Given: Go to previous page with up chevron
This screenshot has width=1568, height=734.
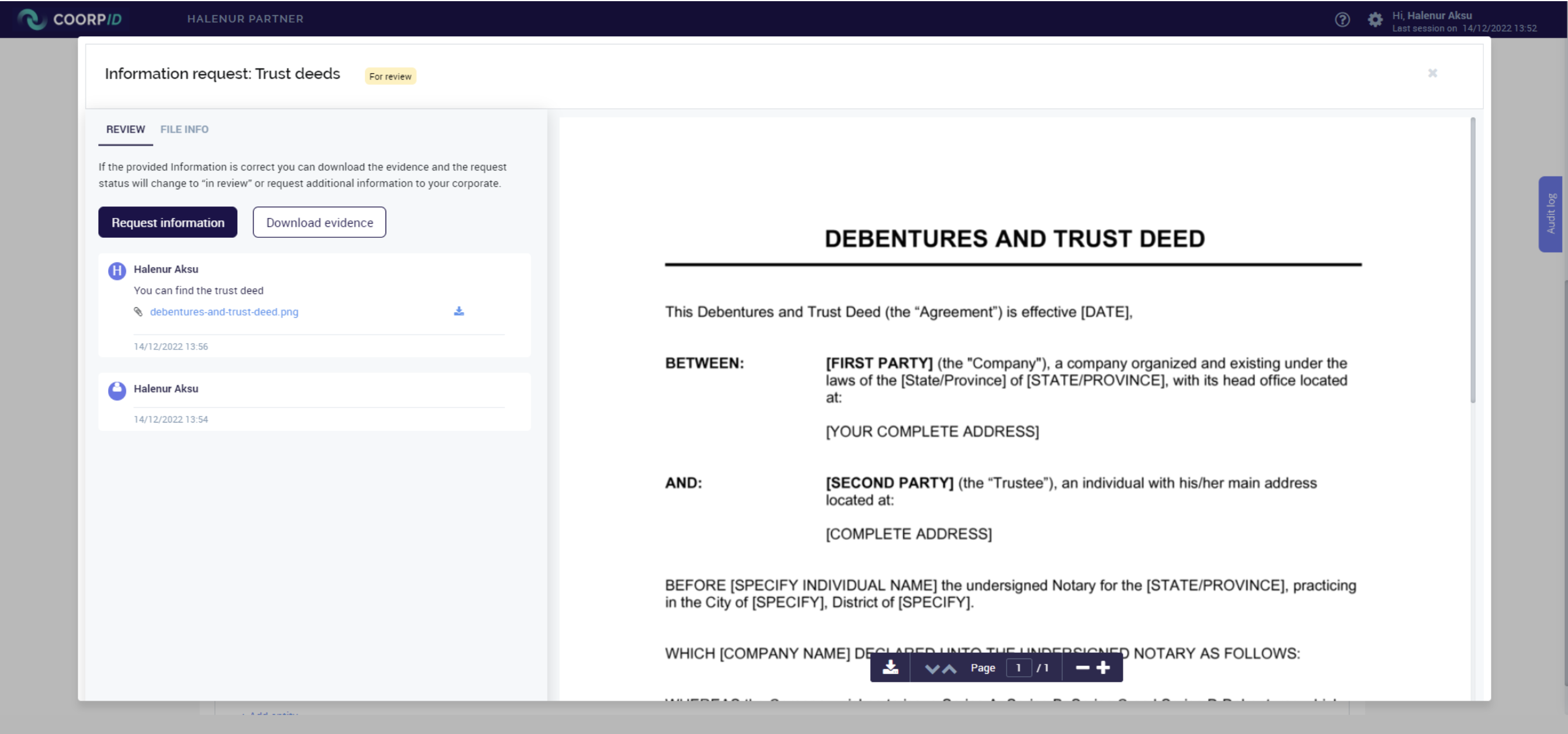Looking at the screenshot, I should pos(949,669).
